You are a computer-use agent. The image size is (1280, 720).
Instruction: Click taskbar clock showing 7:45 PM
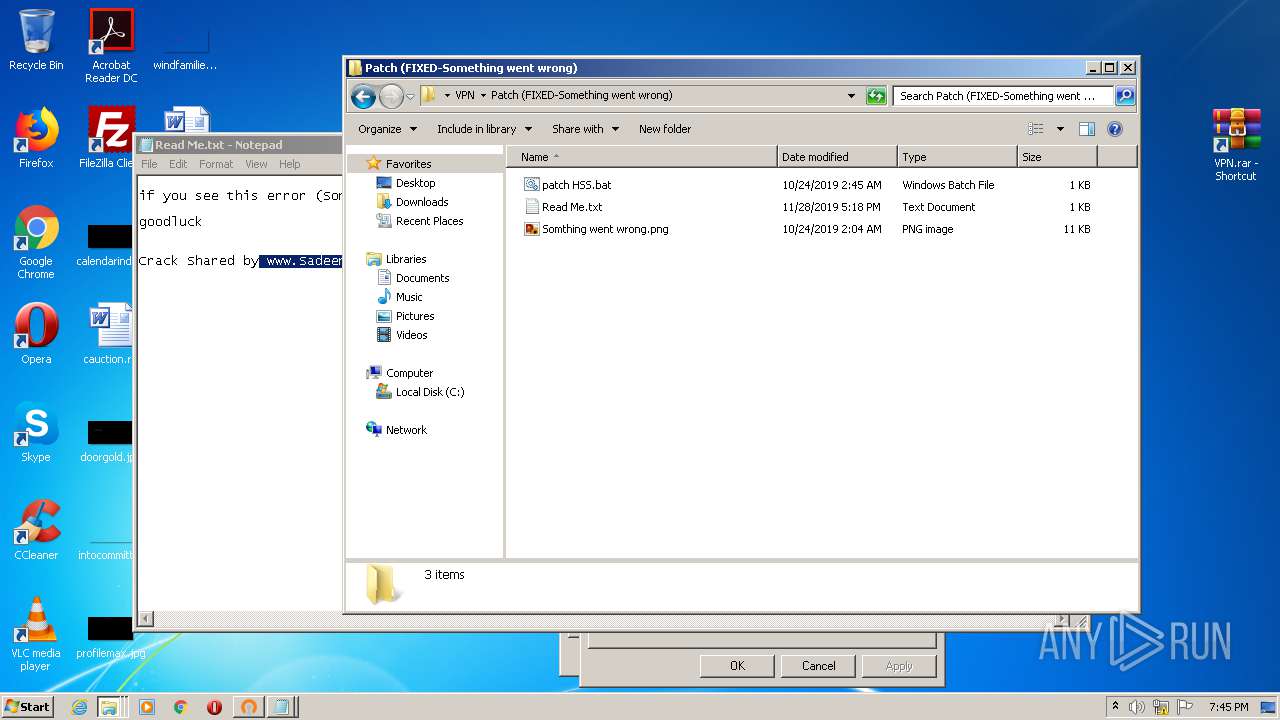coord(1229,707)
